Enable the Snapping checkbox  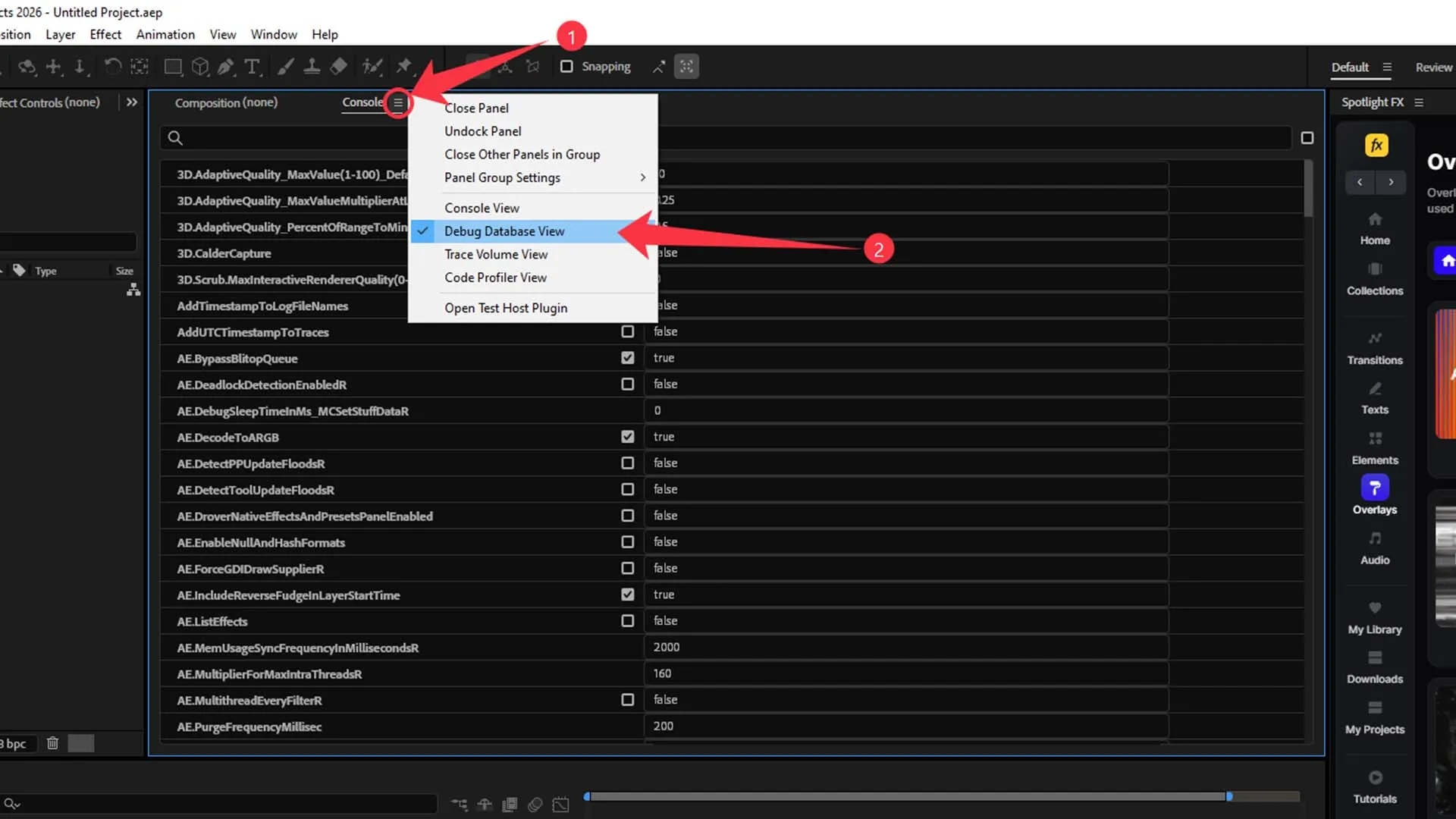point(566,67)
